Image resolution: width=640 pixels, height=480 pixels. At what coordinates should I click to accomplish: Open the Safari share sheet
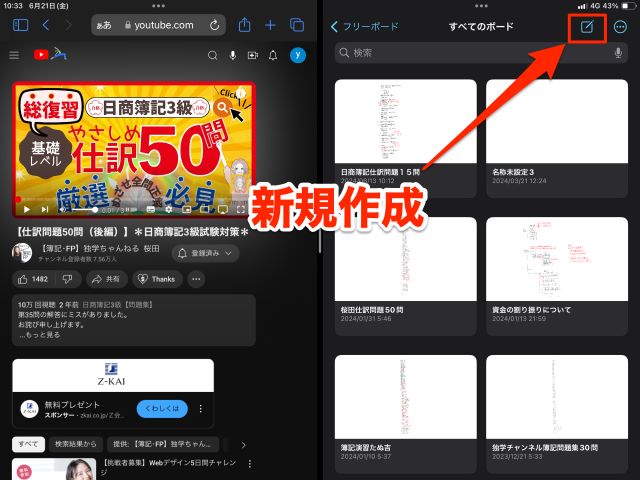coord(244,25)
